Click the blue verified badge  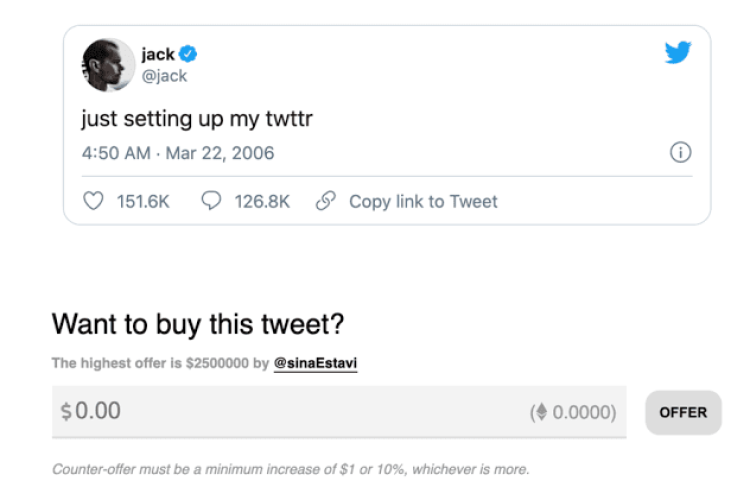(x=188, y=55)
